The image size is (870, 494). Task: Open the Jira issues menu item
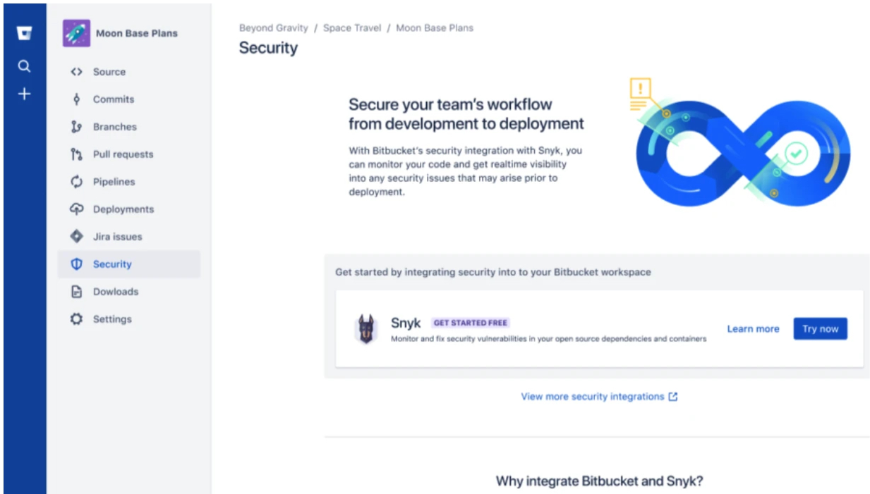(x=117, y=237)
